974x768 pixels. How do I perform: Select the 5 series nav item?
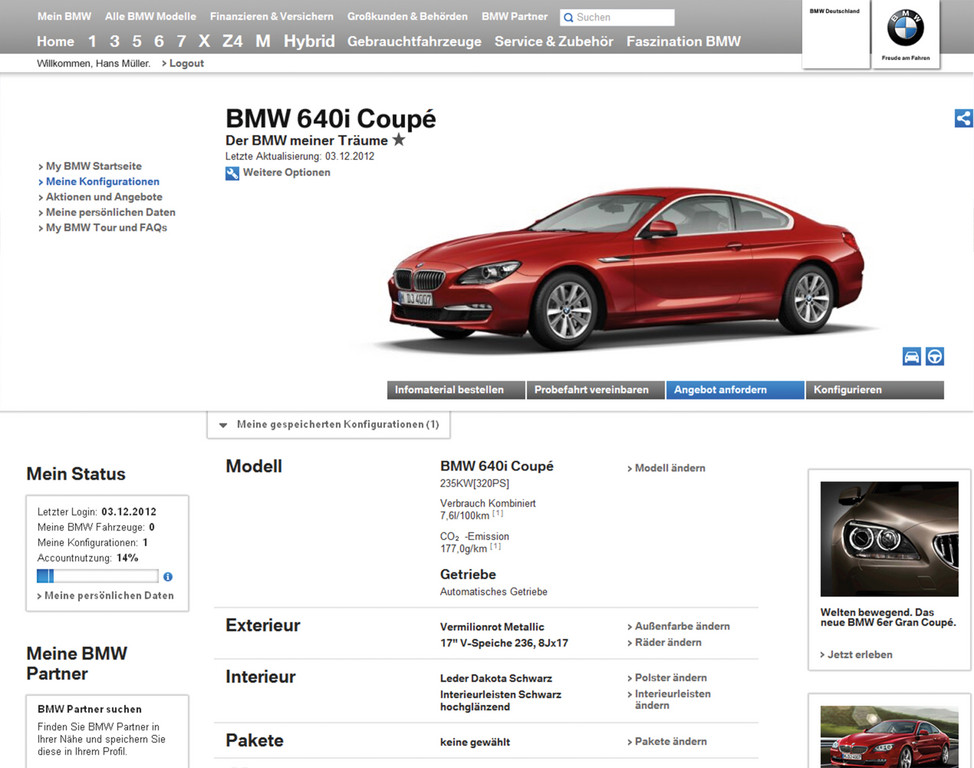pos(137,42)
